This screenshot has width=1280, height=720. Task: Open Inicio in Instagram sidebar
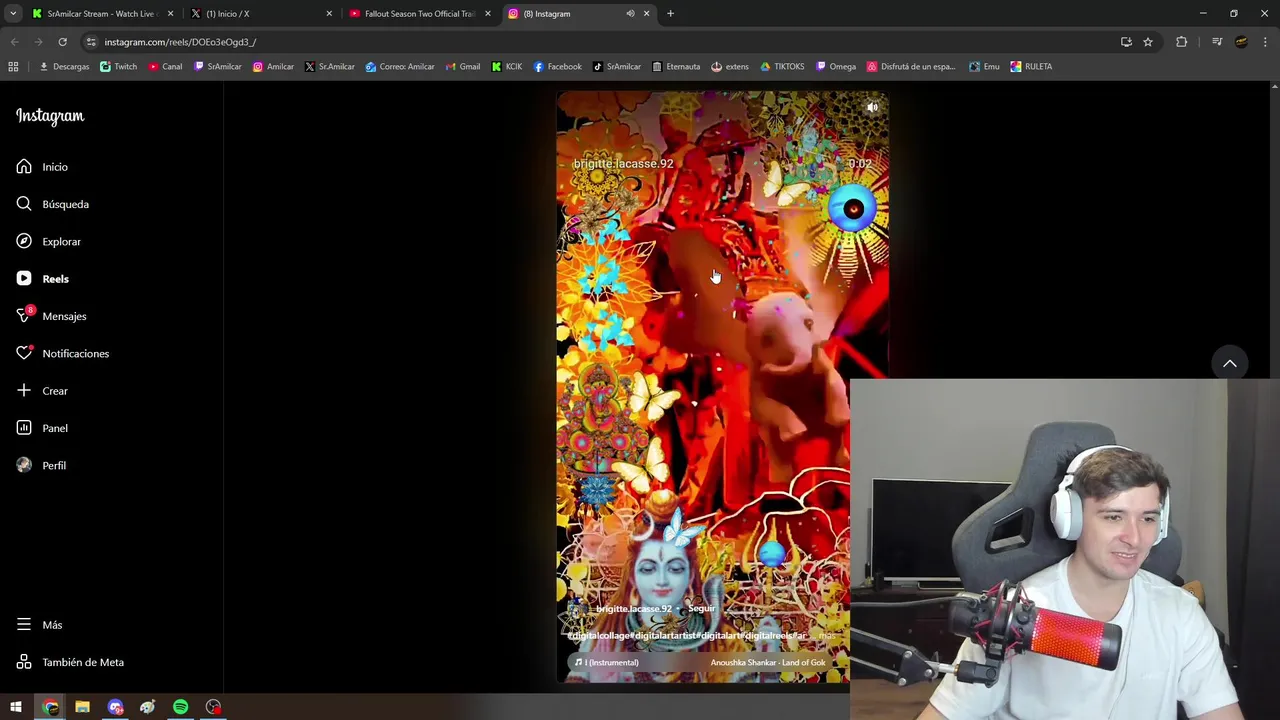point(42,167)
